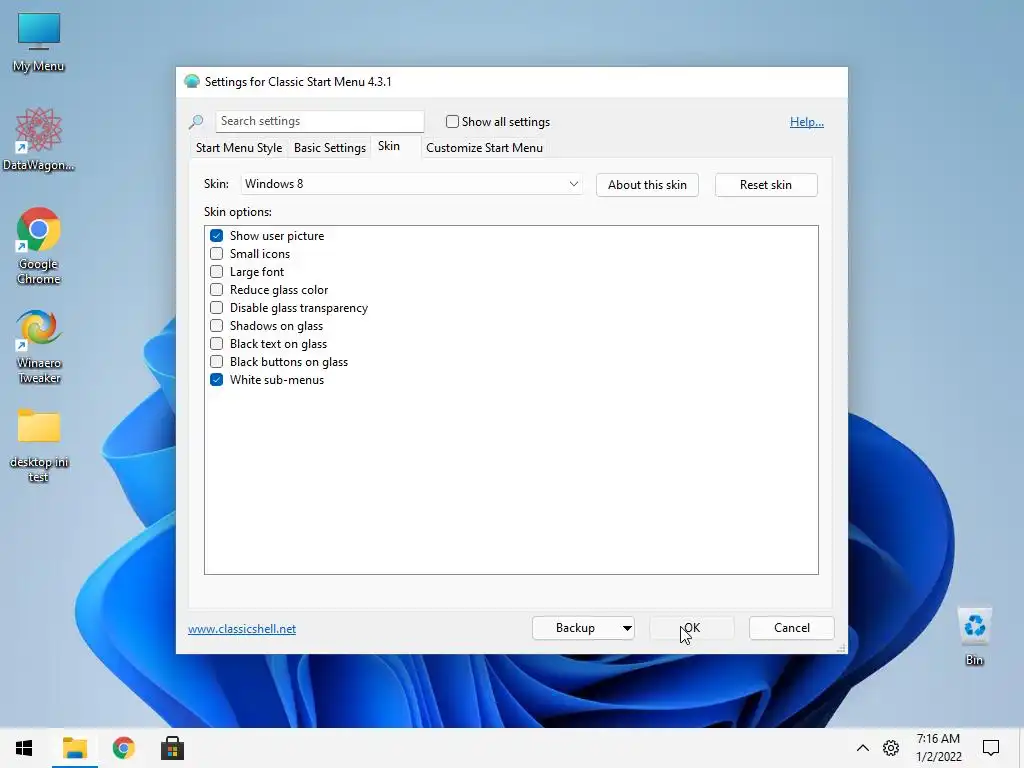Click the Reset skin button
The height and width of the screenshot is (768, 1024).
click(x=766, y=185)
